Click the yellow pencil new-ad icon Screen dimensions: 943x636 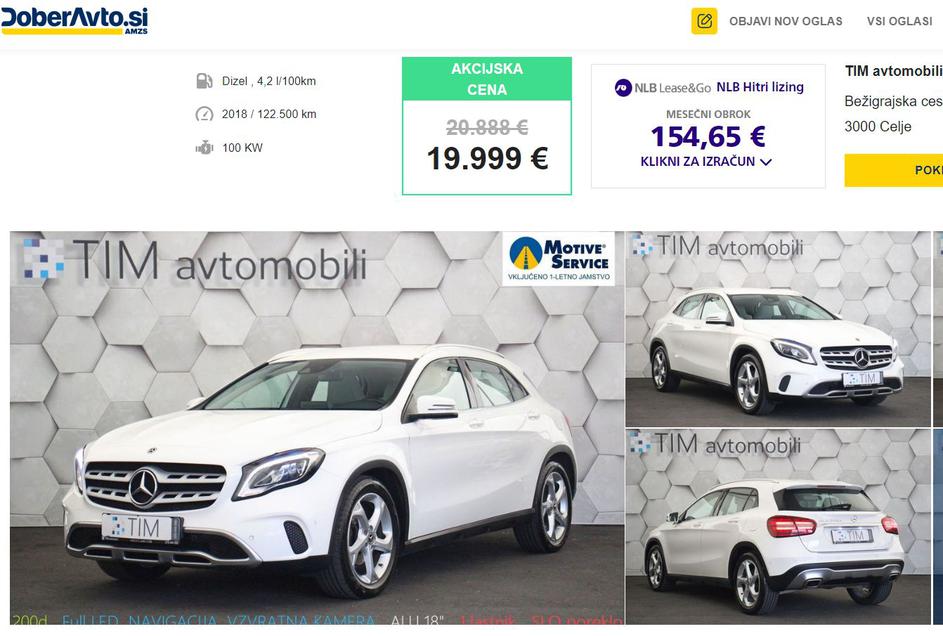[x=704, y=21]
